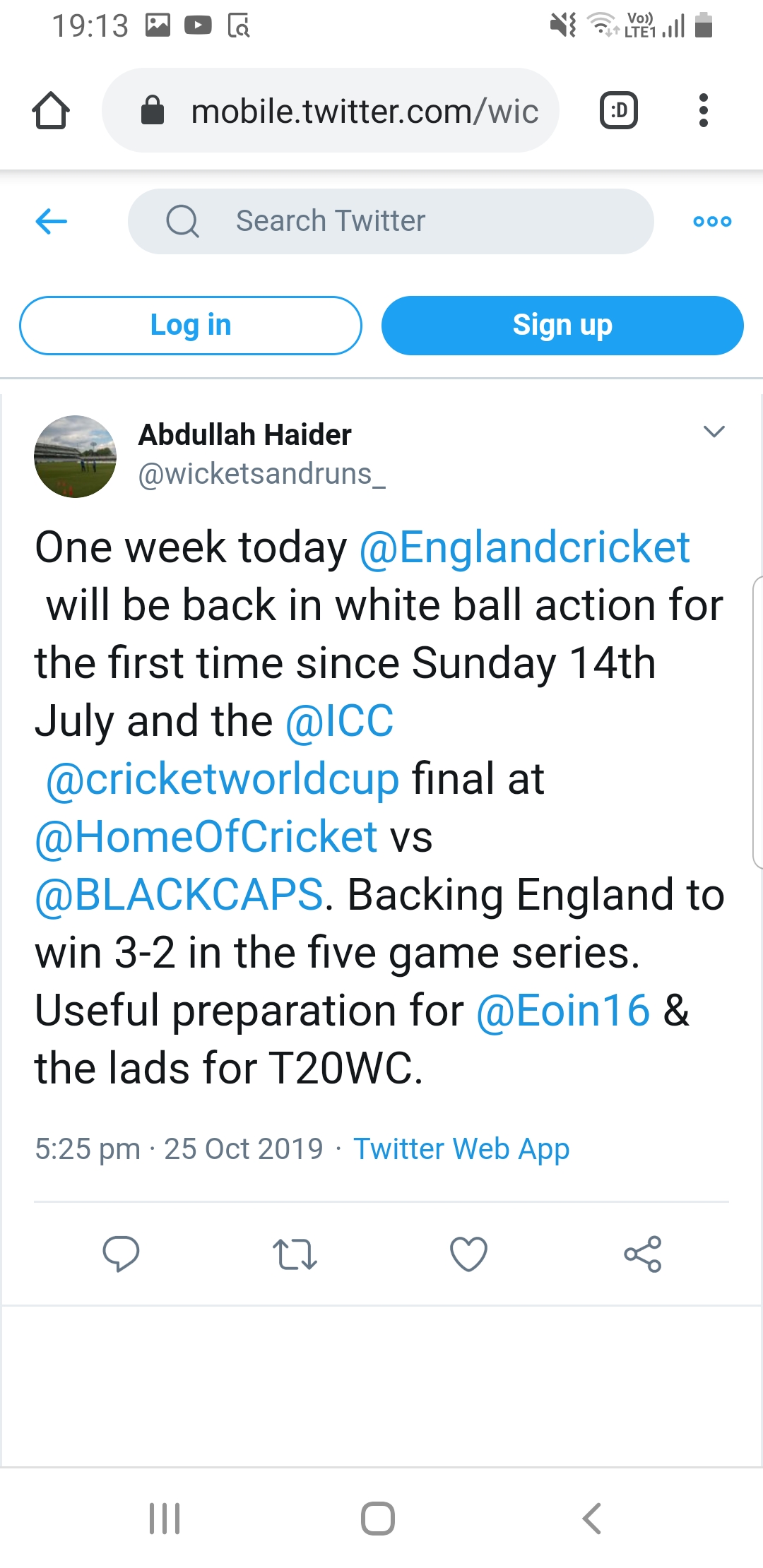Open the Twitter Web App link

[x=461, y=1149]
